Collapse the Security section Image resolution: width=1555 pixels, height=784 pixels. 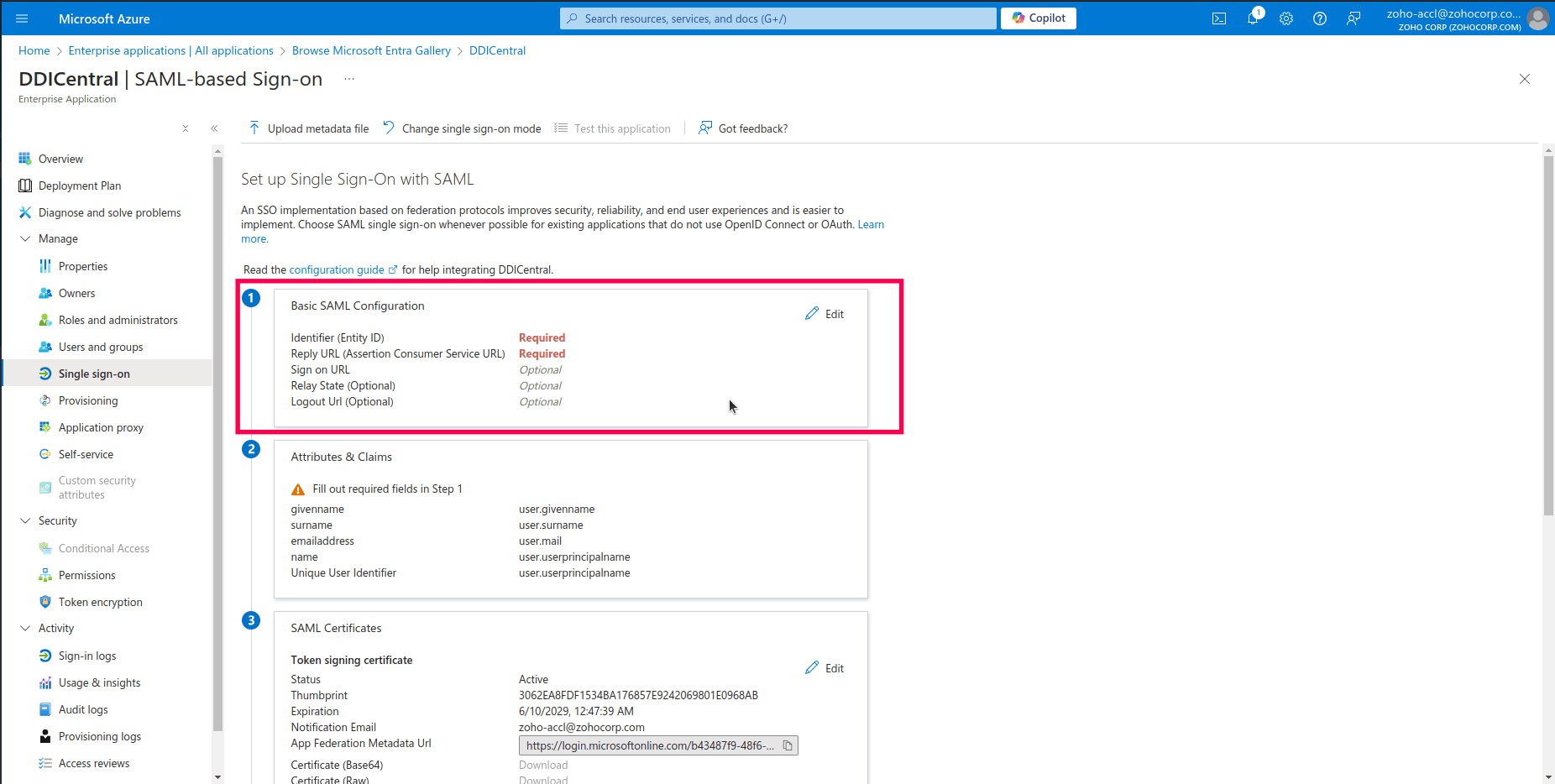pyautogui.click(x=25, y=520)
